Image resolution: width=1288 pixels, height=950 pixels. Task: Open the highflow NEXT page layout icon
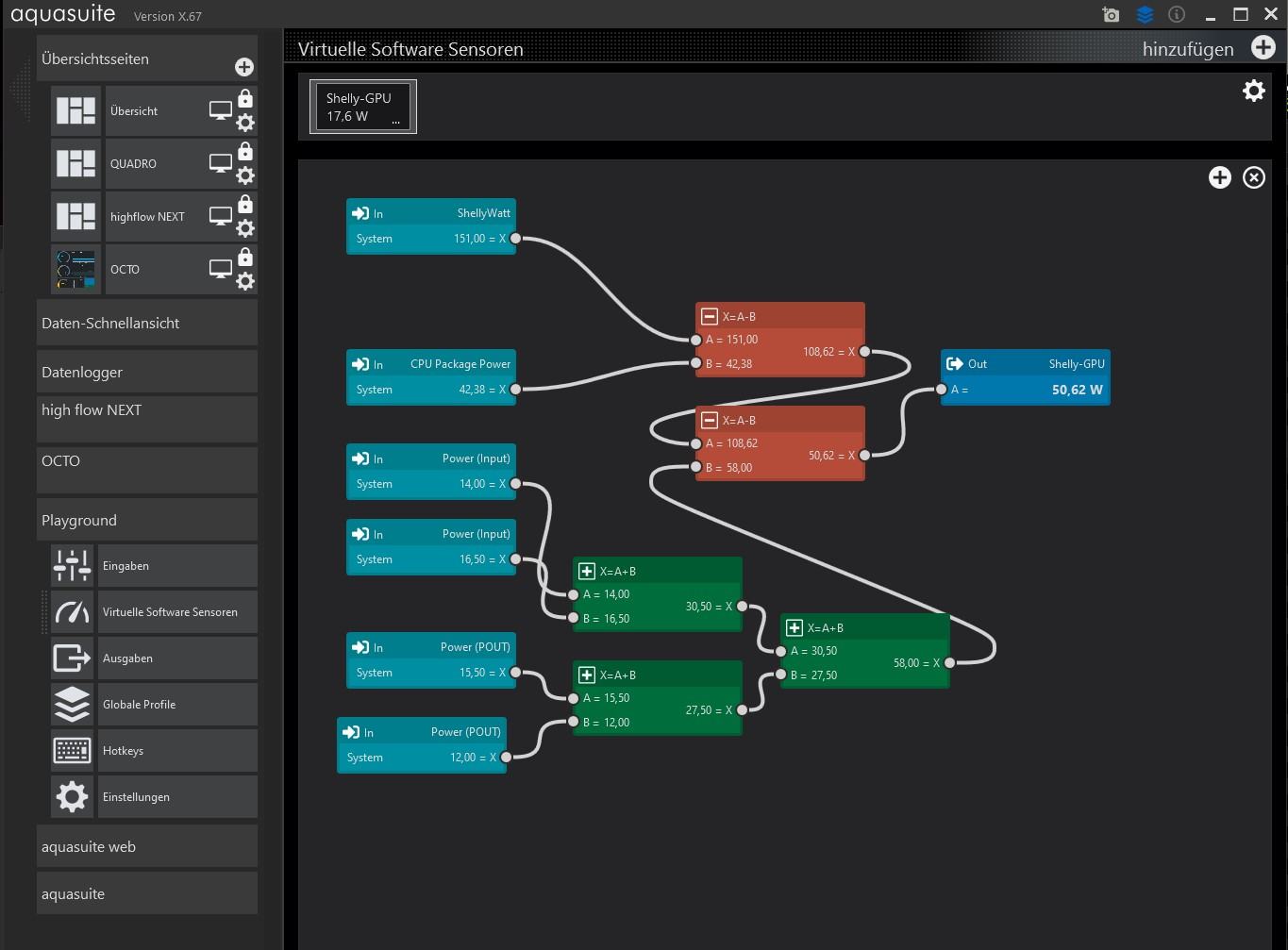point(75,216)
